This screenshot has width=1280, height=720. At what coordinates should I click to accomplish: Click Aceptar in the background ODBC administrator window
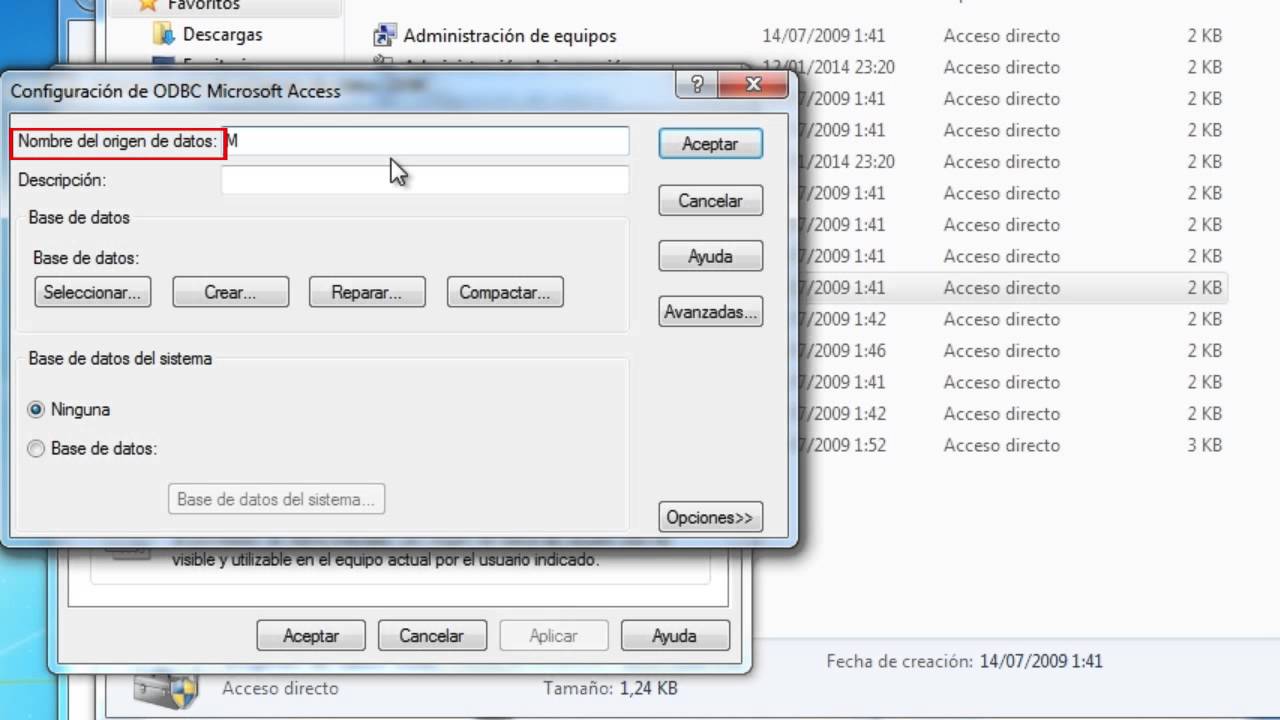point(311,636)
